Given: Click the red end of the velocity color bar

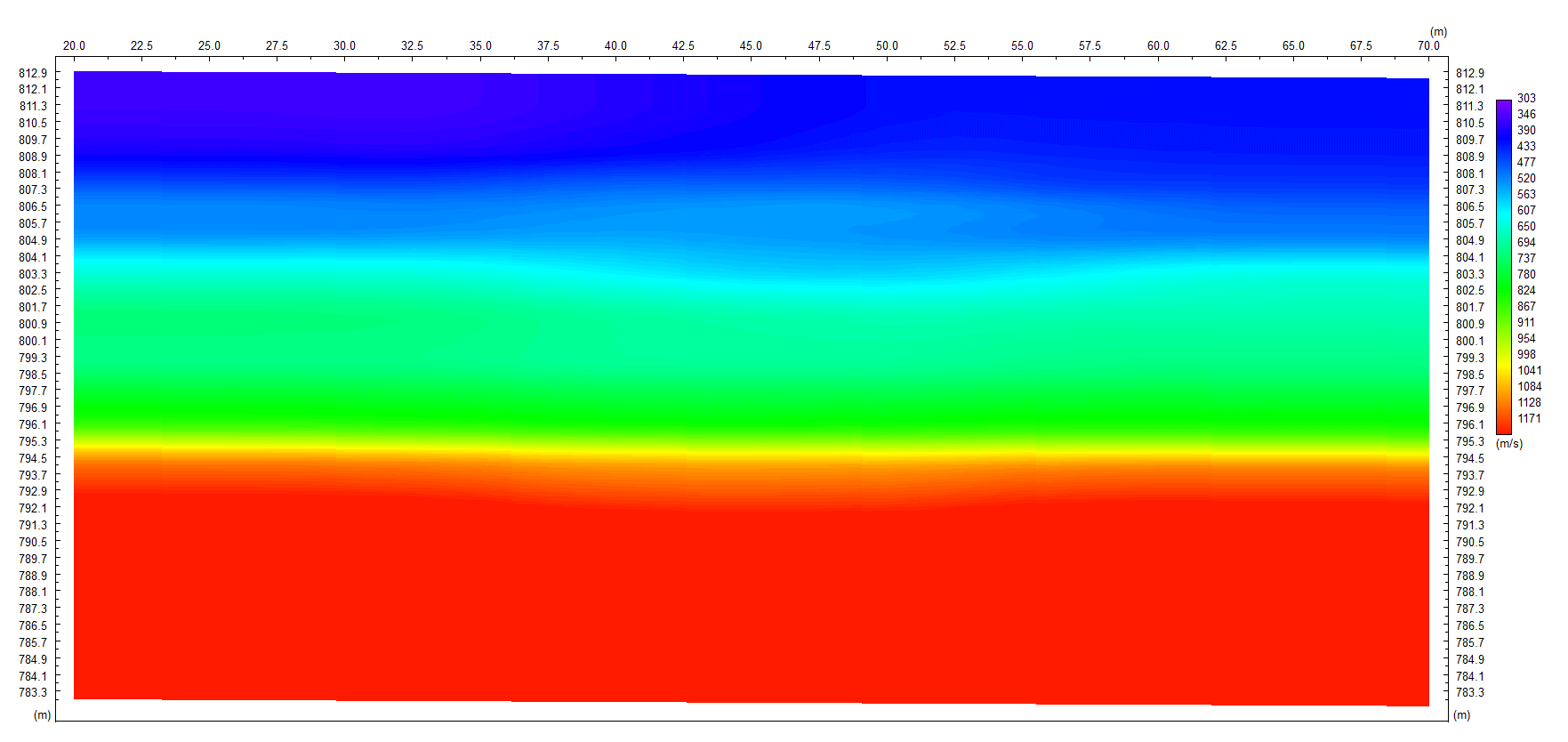Looking at the screenshot, I should coord(1504,423).
